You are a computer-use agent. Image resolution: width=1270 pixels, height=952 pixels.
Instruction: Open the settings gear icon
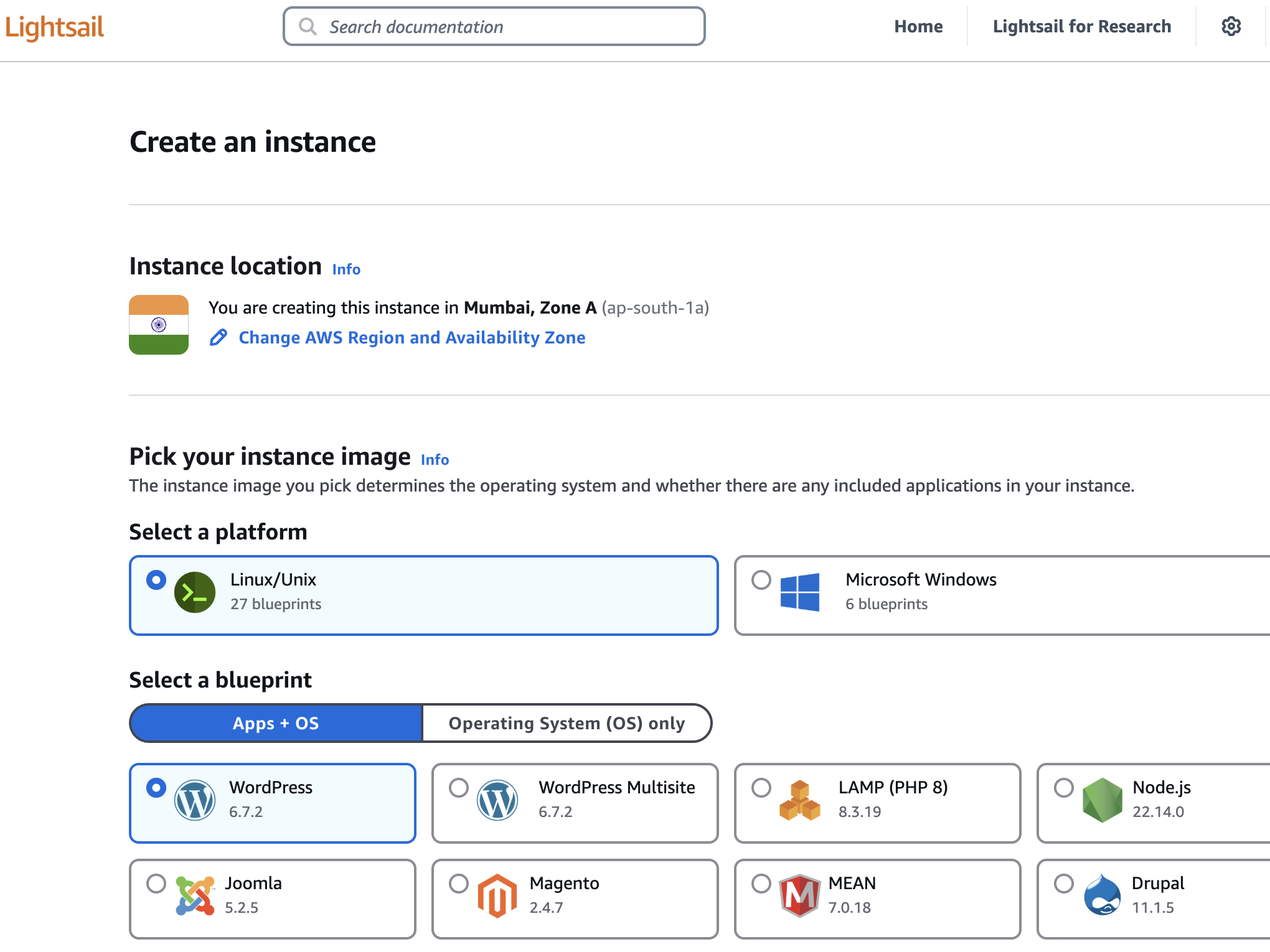pyautogui.click(x=1231, y=26)
